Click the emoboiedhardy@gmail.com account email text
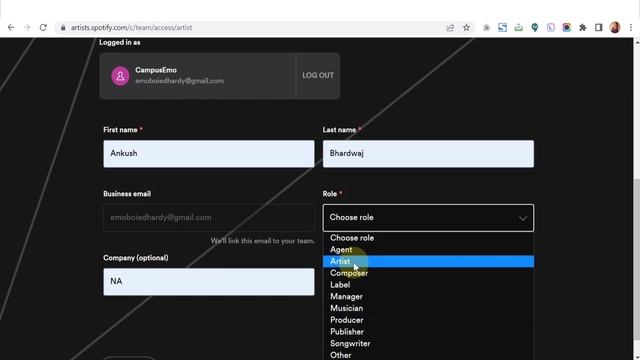 coord(180,81)
